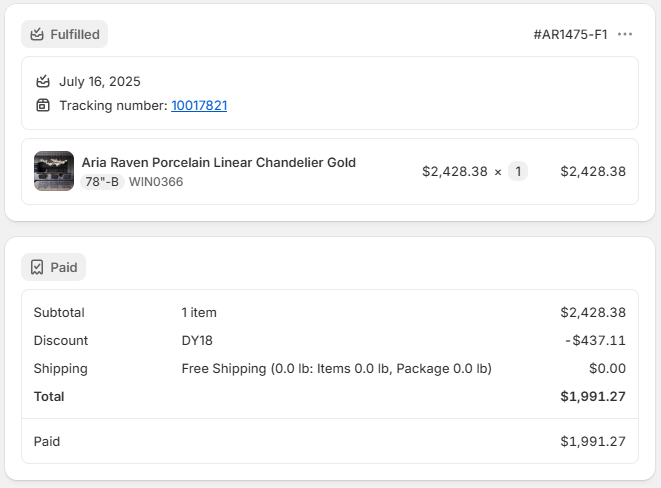Click the Paid receipt badge icon
This screenshot has width=661, height=488.
[x=37, y=267]
